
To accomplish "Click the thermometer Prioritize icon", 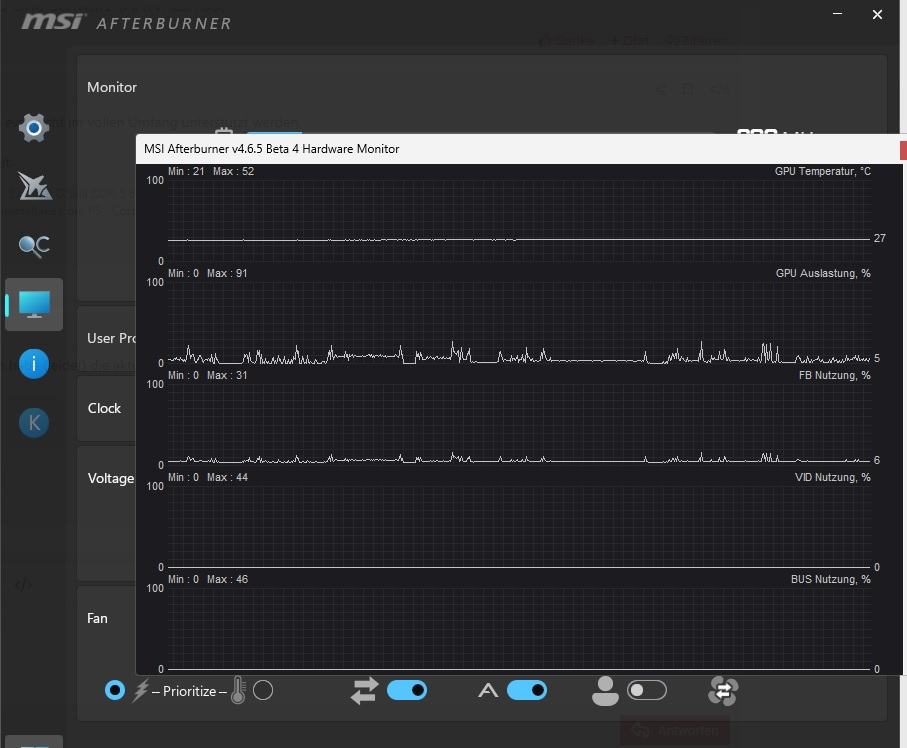I will click(x=238, y=690).
